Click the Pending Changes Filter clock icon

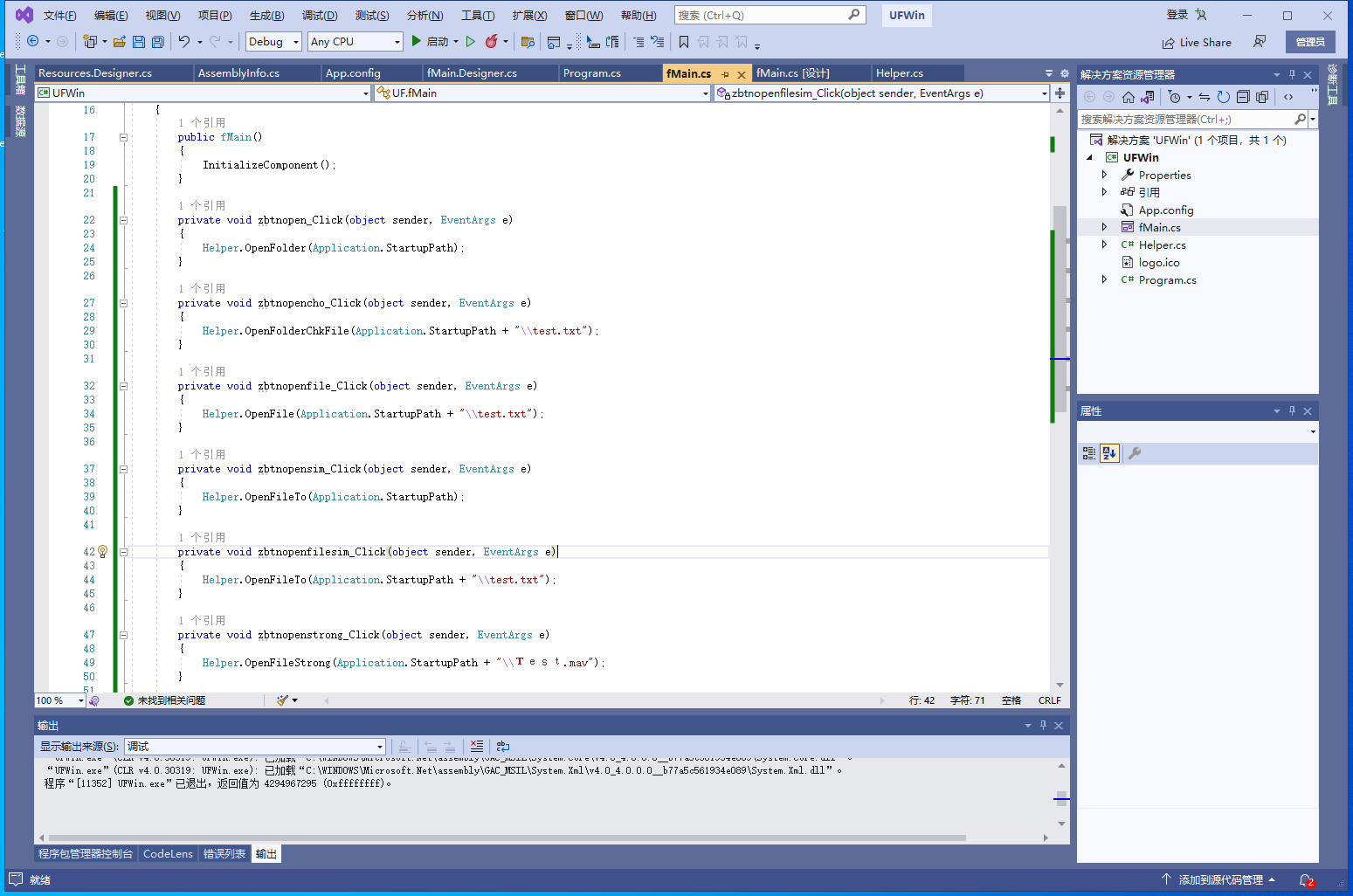coord(1175,97)
